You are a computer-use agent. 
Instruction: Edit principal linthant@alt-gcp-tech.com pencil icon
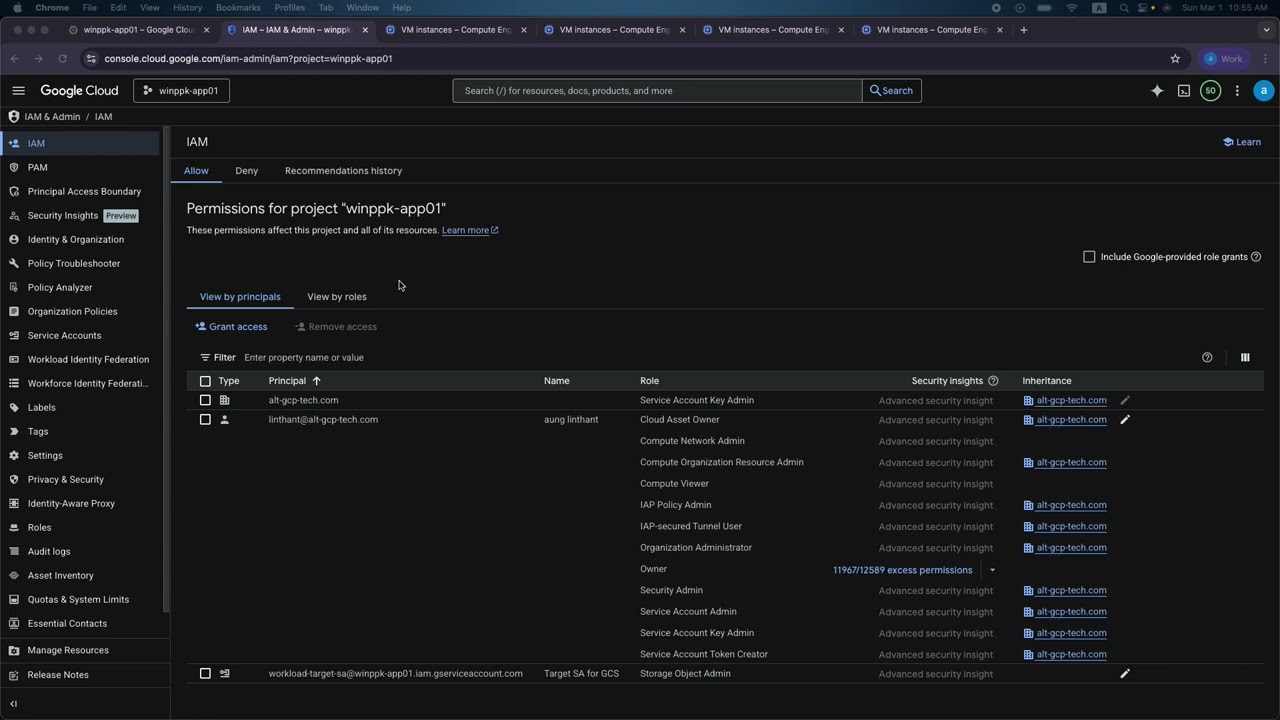point(1125,420)
